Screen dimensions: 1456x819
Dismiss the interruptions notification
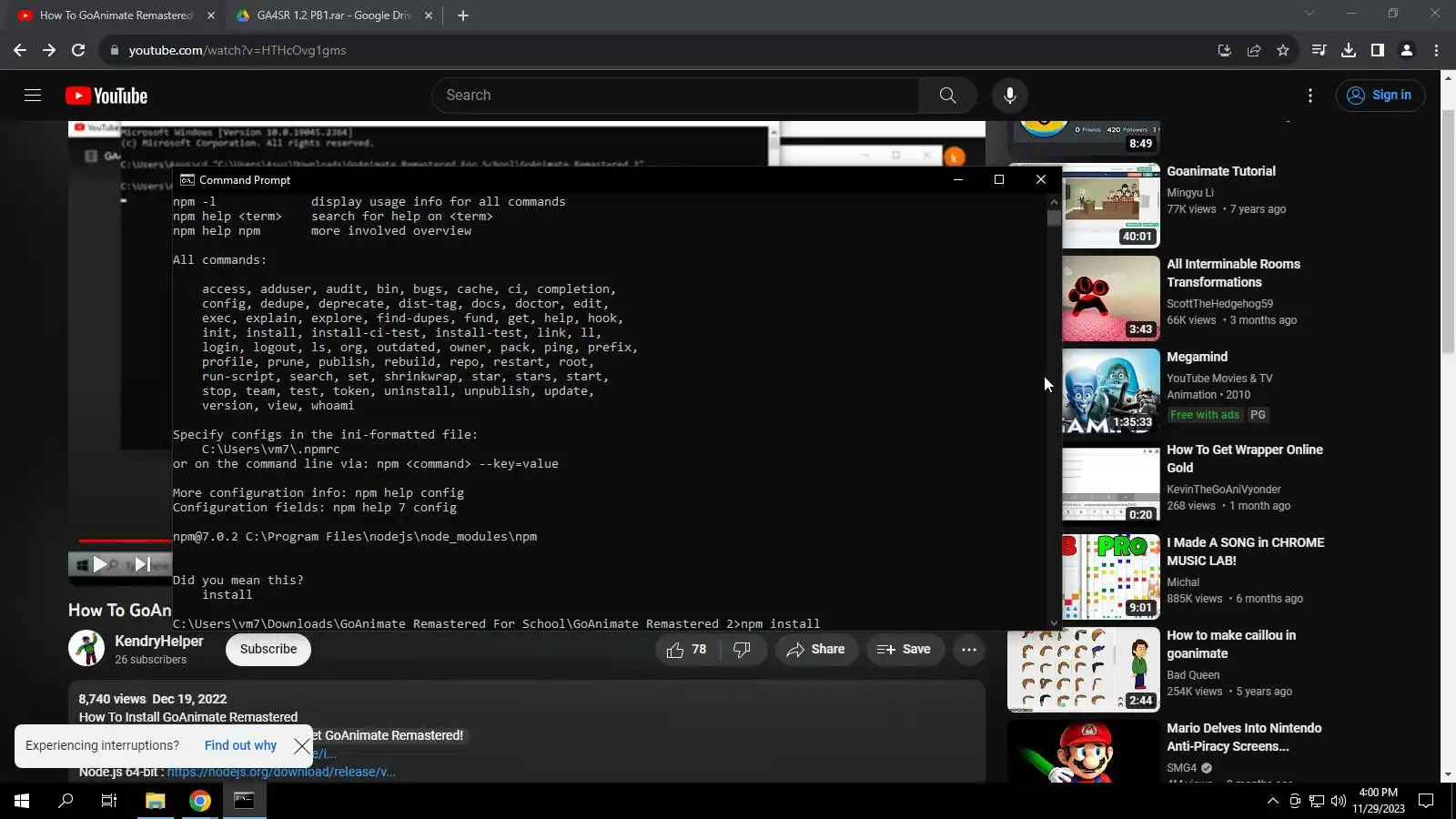[x=302, y=746]
